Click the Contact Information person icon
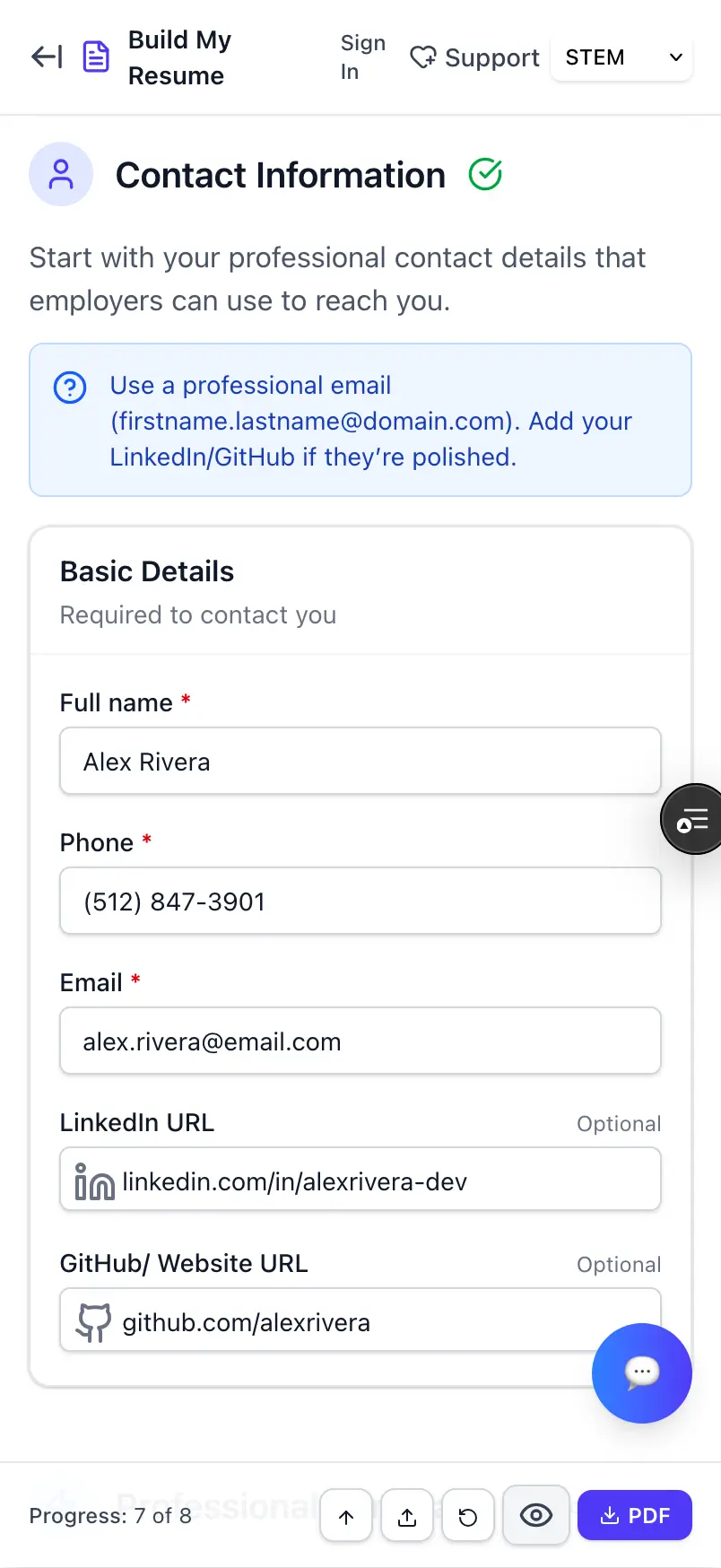 coord(61,174)
